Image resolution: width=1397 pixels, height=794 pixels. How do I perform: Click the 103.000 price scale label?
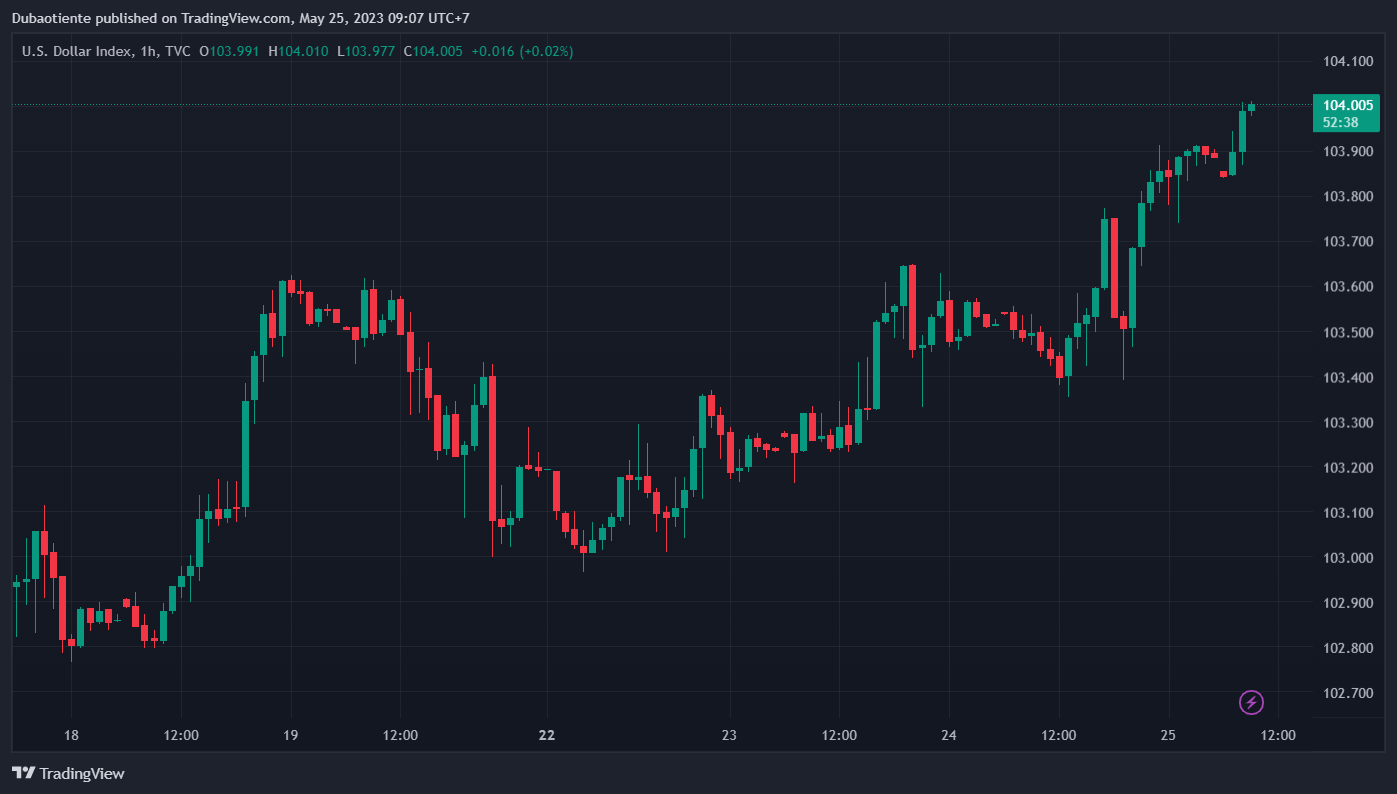[x=1347, y=558]
